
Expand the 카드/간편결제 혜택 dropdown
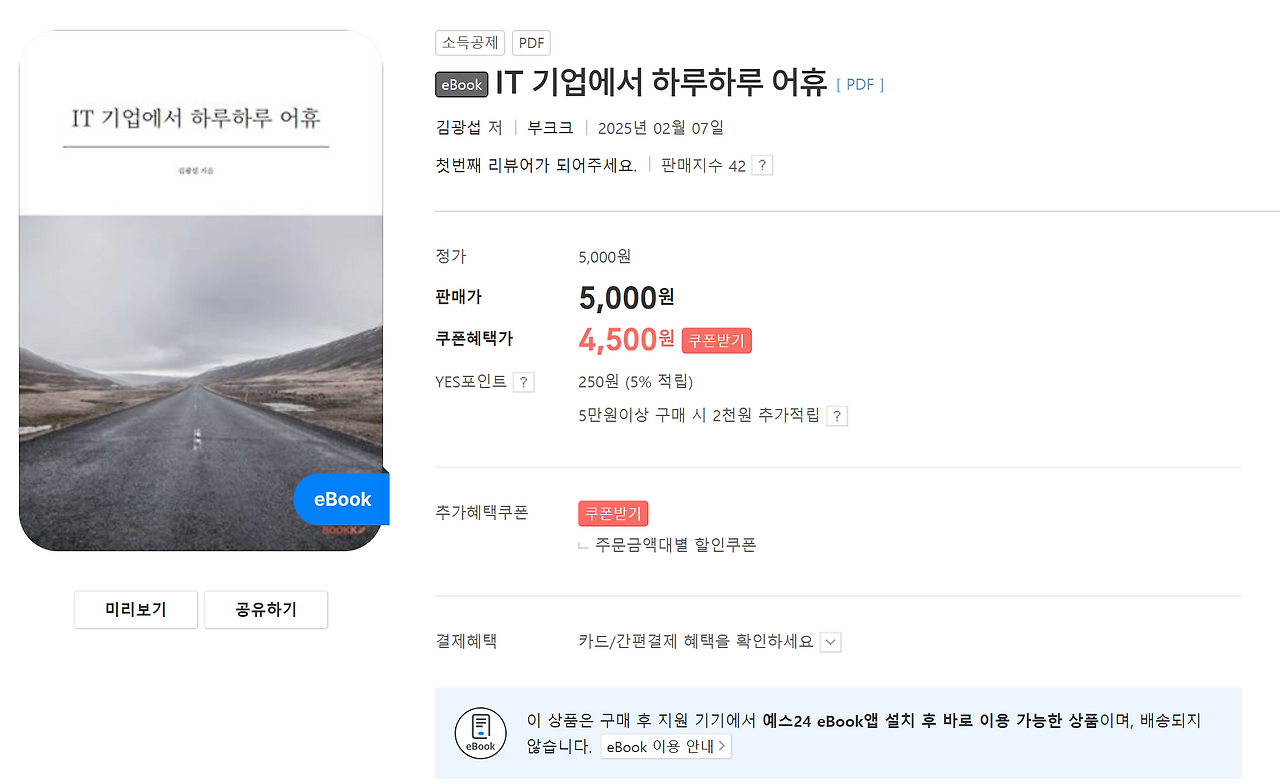tap(829, 641)
